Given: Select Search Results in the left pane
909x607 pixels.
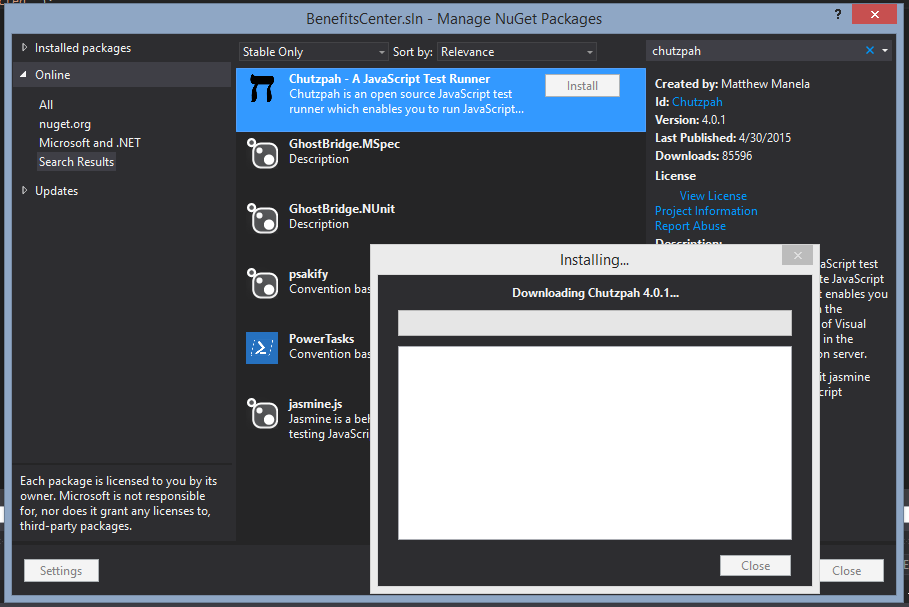Looking at the screenshot, I should [x=77, y=162].
